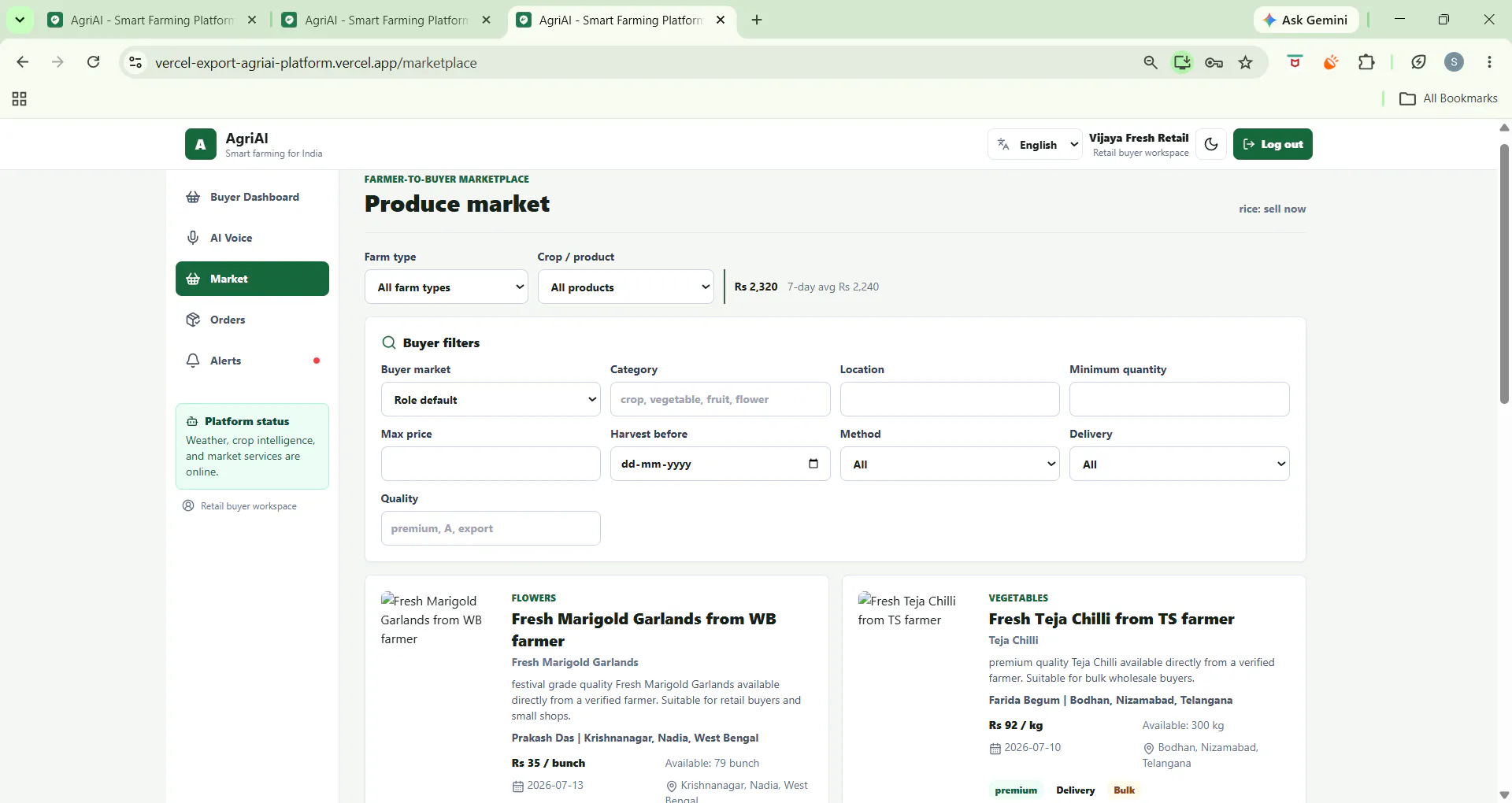Click the Buyer filters search icon
This screenshot has width=1512, height=803.
pos(389,342)
